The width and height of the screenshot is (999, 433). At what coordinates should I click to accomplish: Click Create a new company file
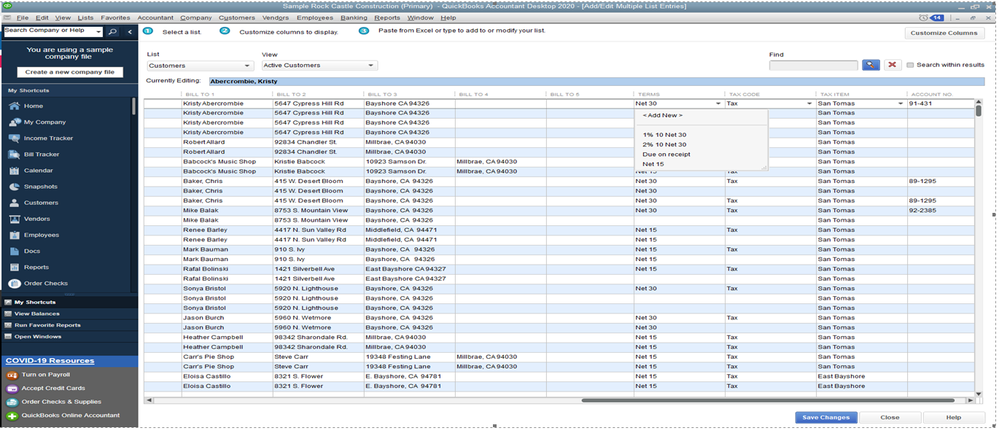[70, 72]
